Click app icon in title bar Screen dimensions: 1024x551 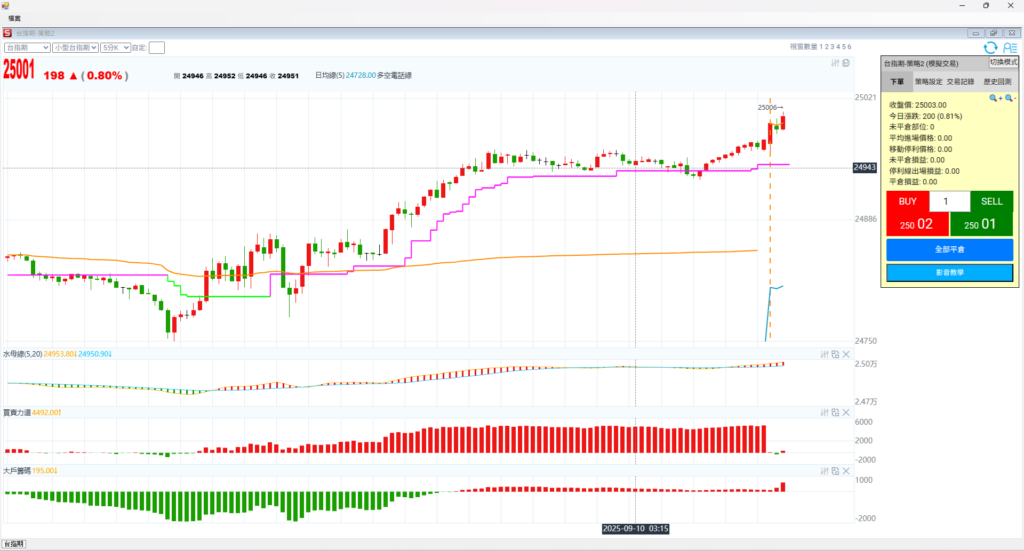coord(5,5)
